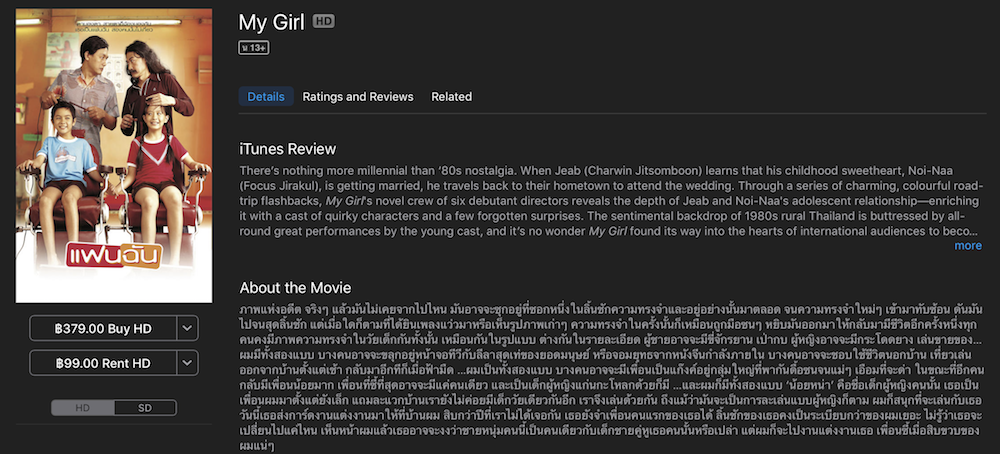Click the HD badge beside the title
The height and width of the screenshot is (454, 1000).
tap(323, 21)
